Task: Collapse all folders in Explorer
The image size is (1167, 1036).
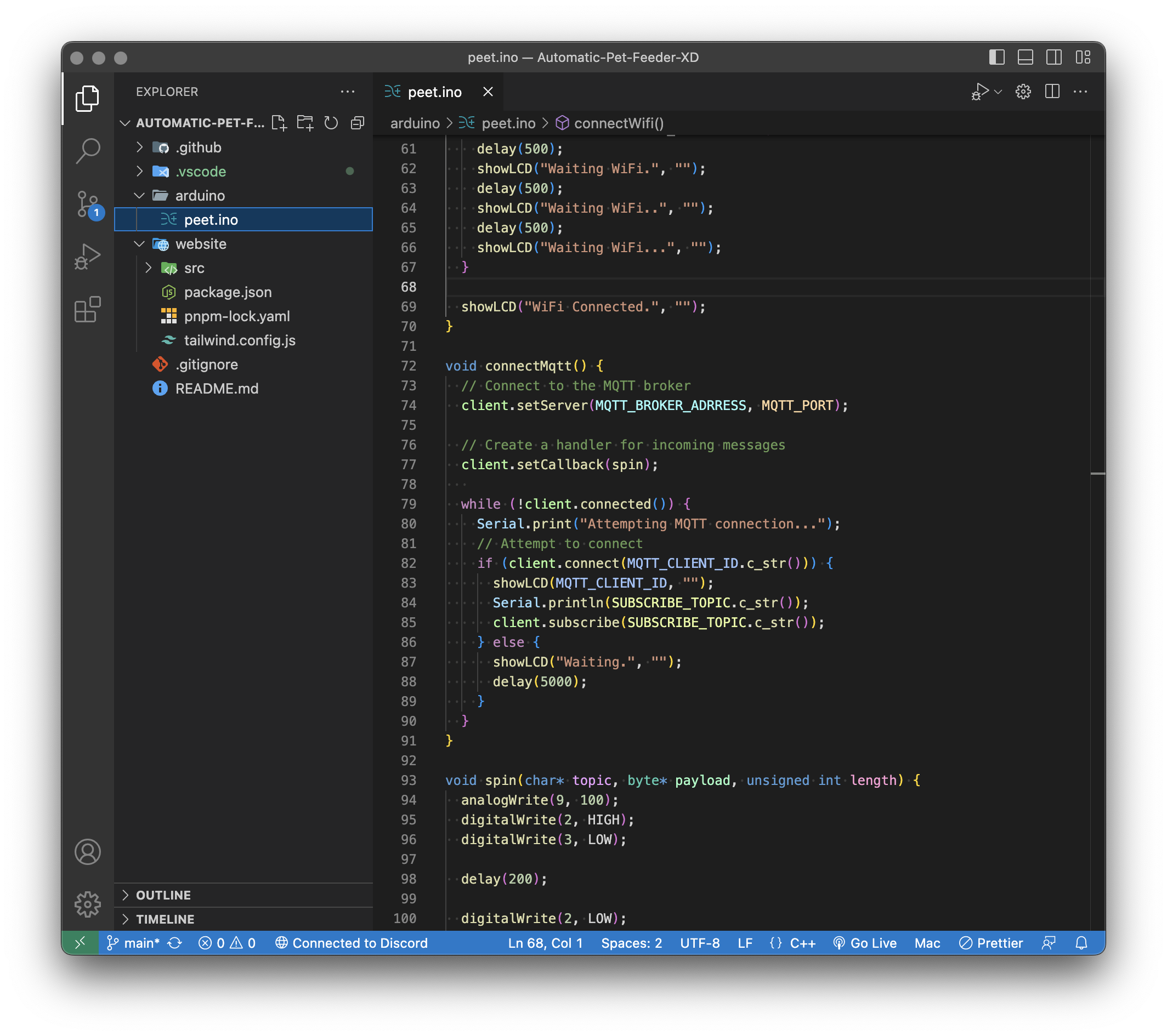Action: click(x=358, y=123)
